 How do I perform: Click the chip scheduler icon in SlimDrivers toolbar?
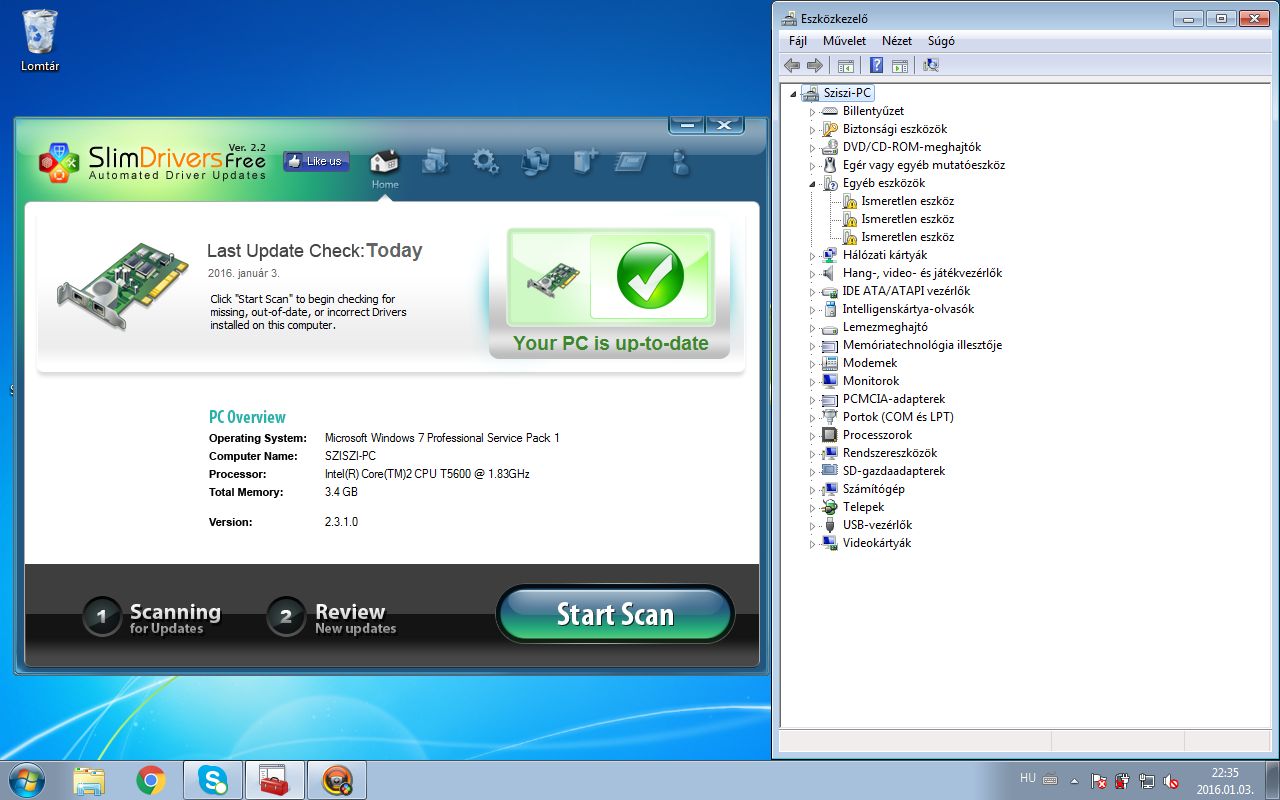632,161
